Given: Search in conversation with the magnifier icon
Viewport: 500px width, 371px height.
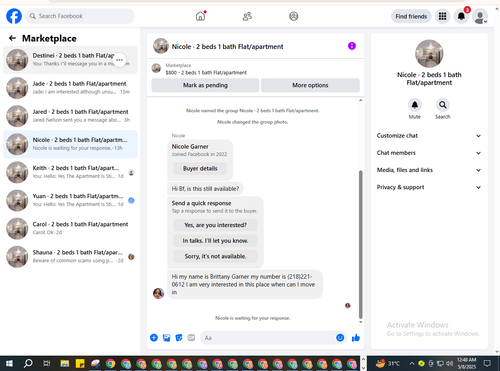Looking at the screenshot, I should pos(442,105).
